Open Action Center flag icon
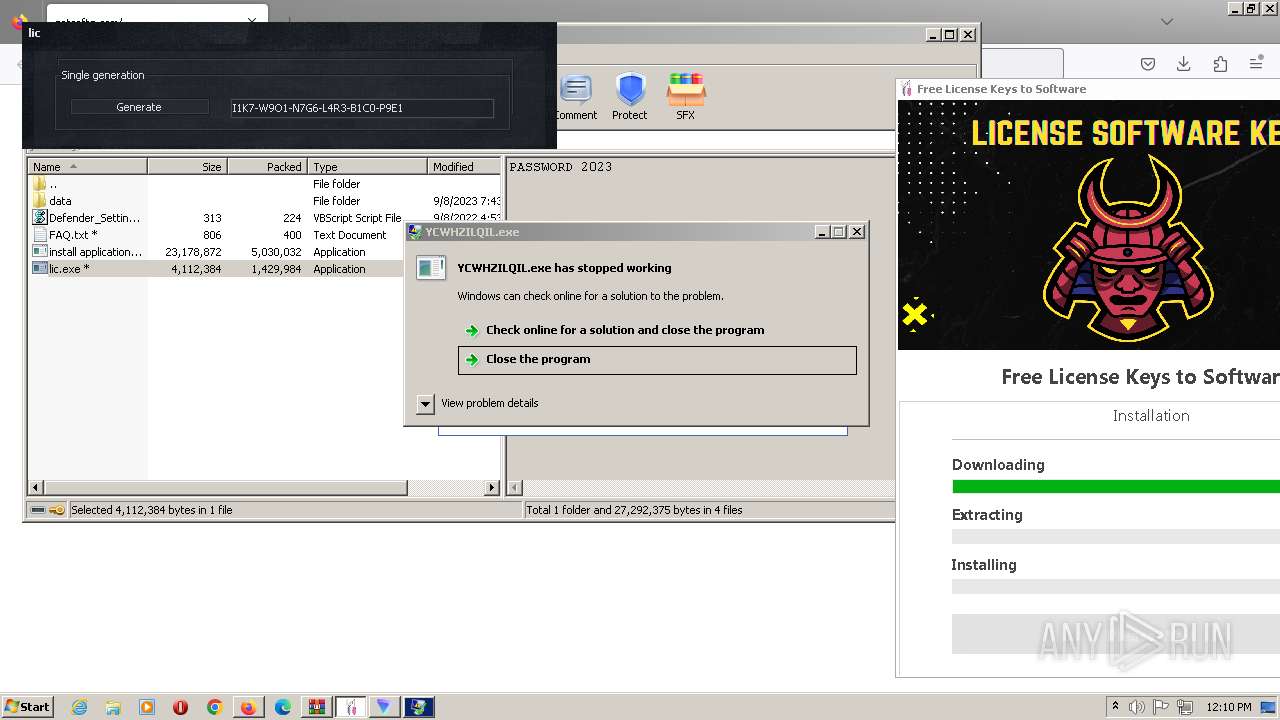 1162,707
